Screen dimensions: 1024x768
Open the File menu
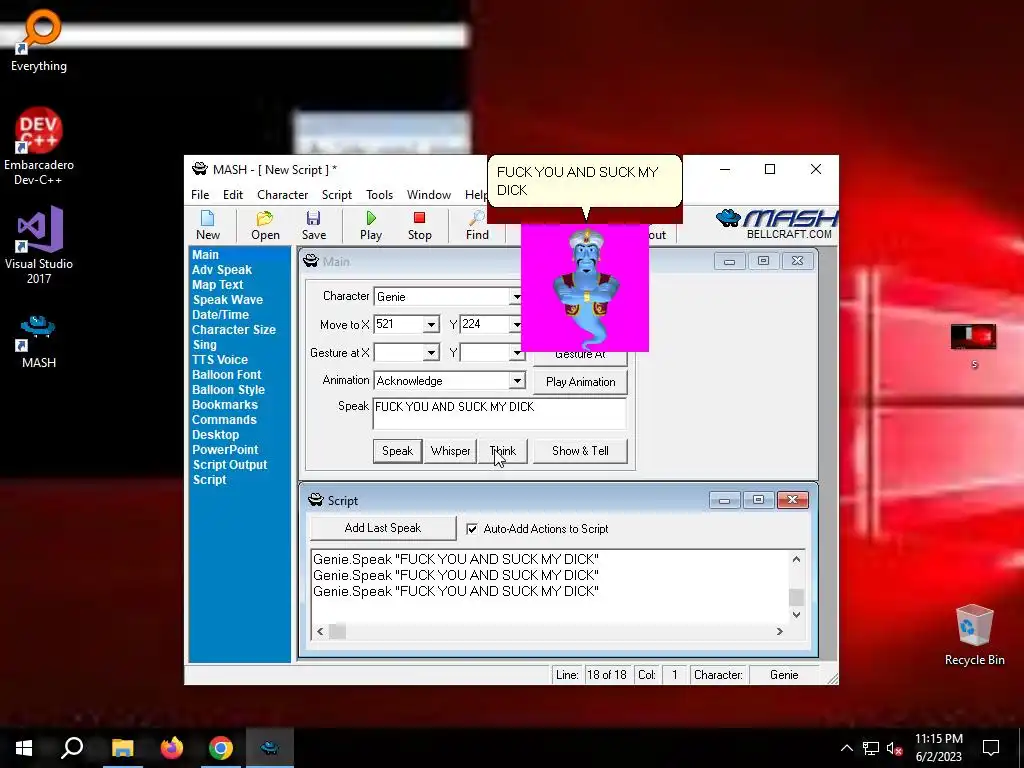tap(200, 195)
